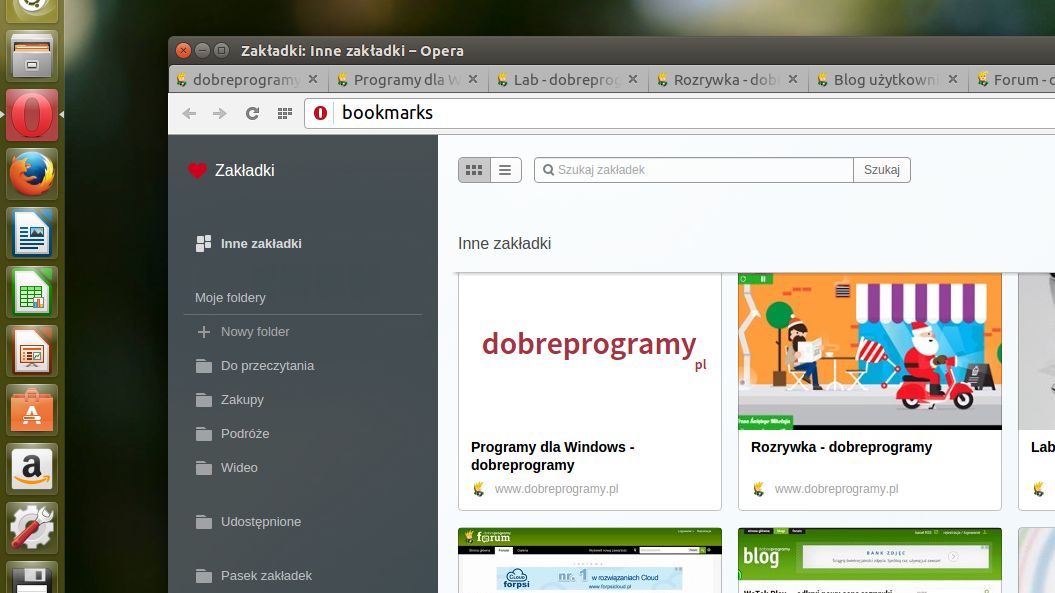Open LibreOffice Impress in the launcher
This screenshot has width=1055, height=593.
click(32, 351)
